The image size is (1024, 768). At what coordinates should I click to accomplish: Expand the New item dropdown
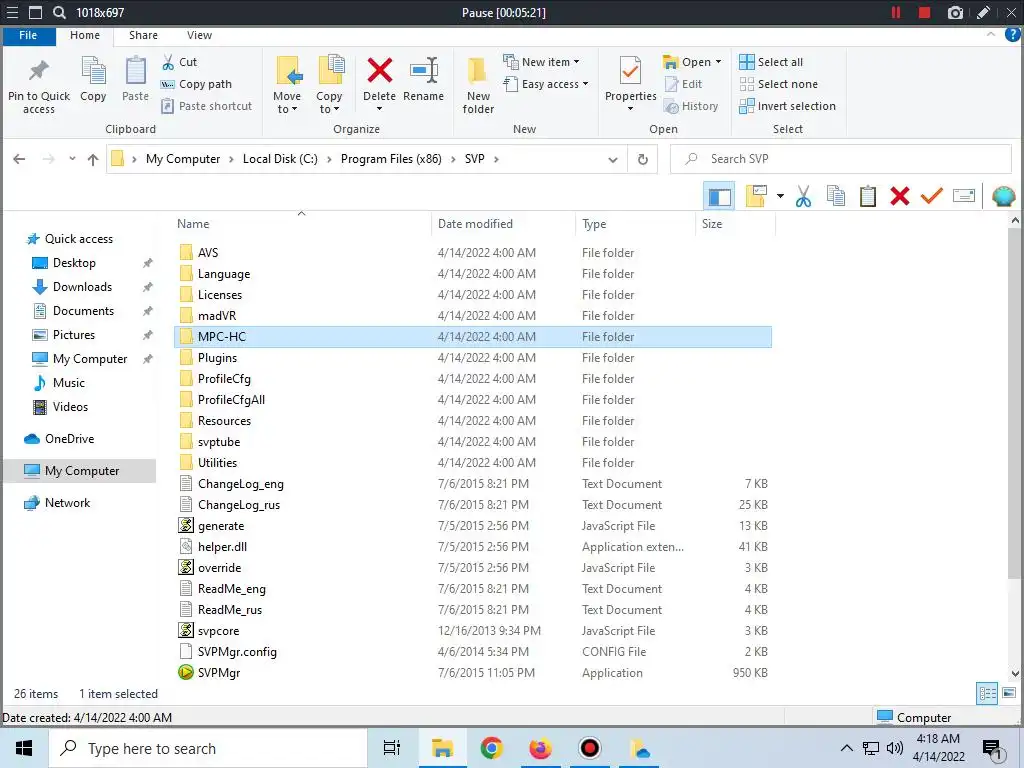(577, 62)
